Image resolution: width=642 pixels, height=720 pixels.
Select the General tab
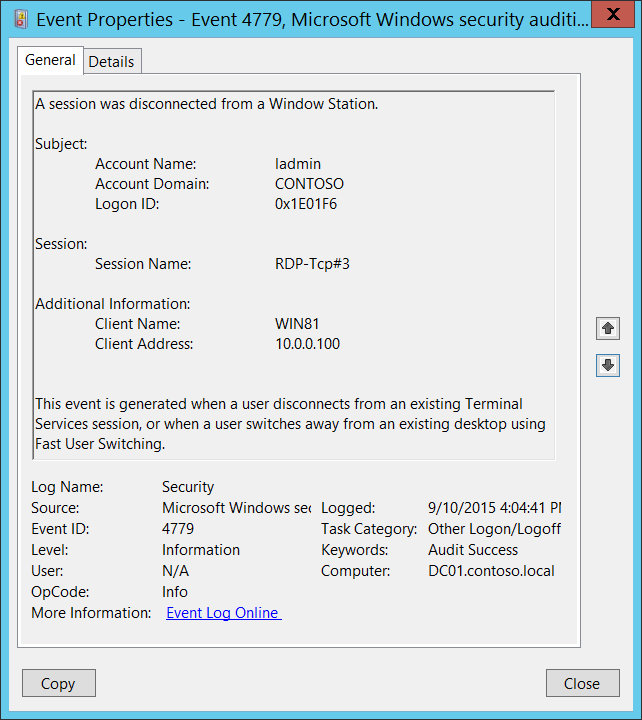[50, 60]
